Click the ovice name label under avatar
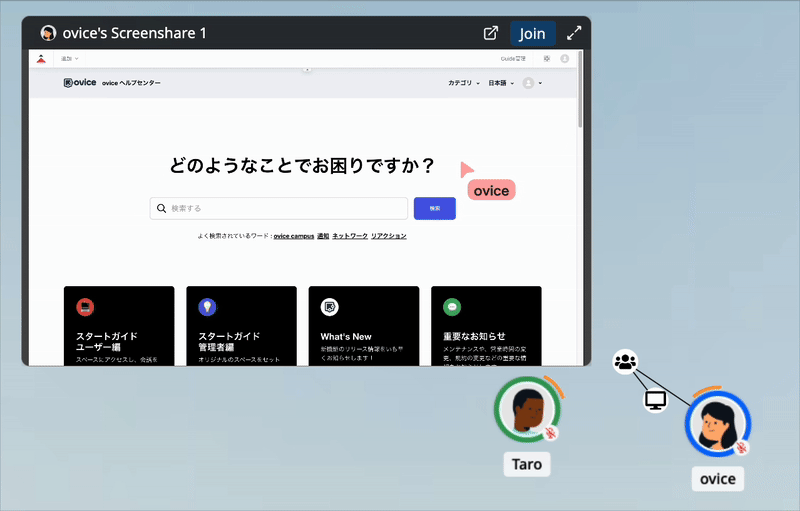 (x=717, y=479)
